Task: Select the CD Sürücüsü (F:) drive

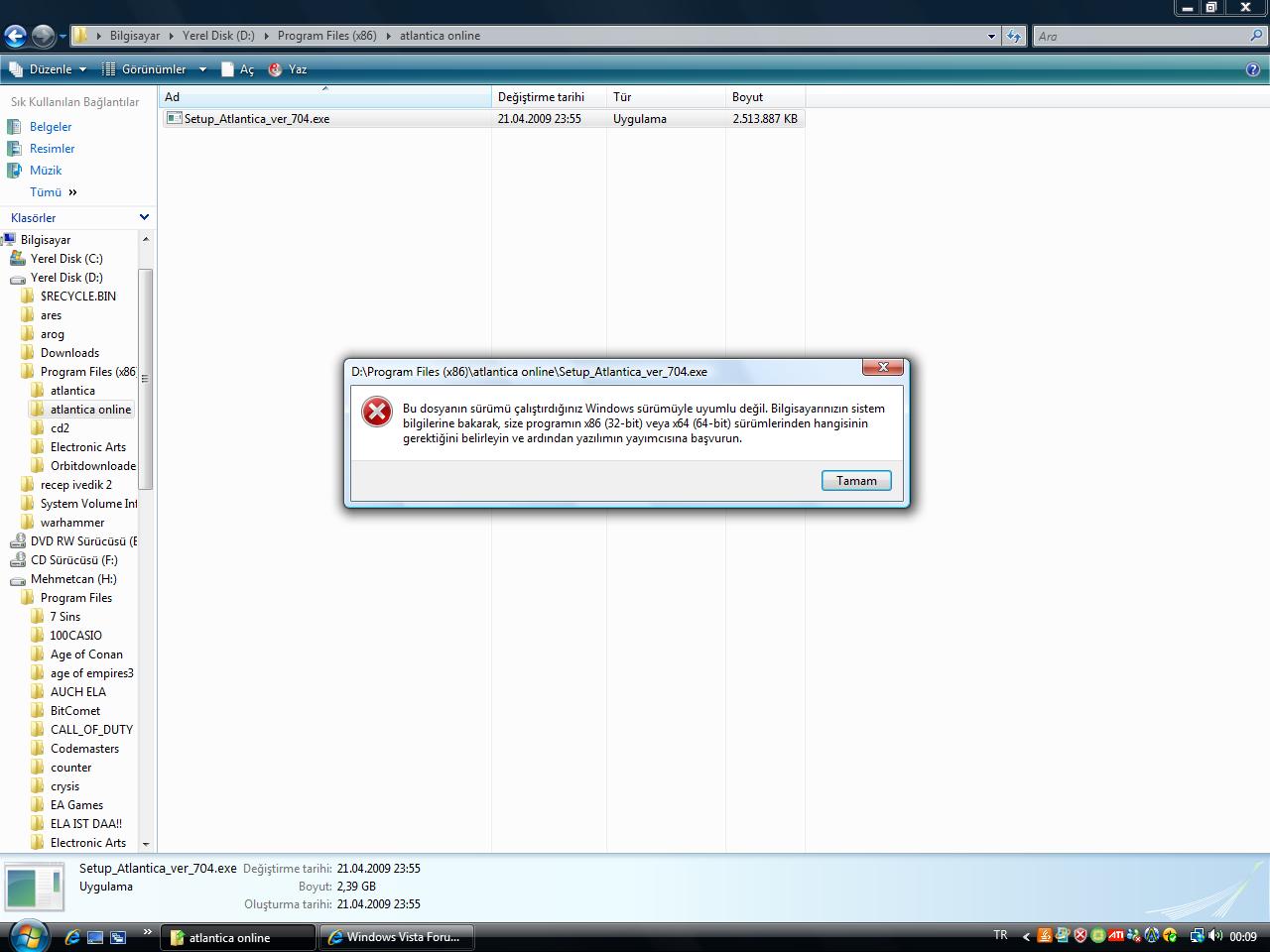Action: (73, 560)
